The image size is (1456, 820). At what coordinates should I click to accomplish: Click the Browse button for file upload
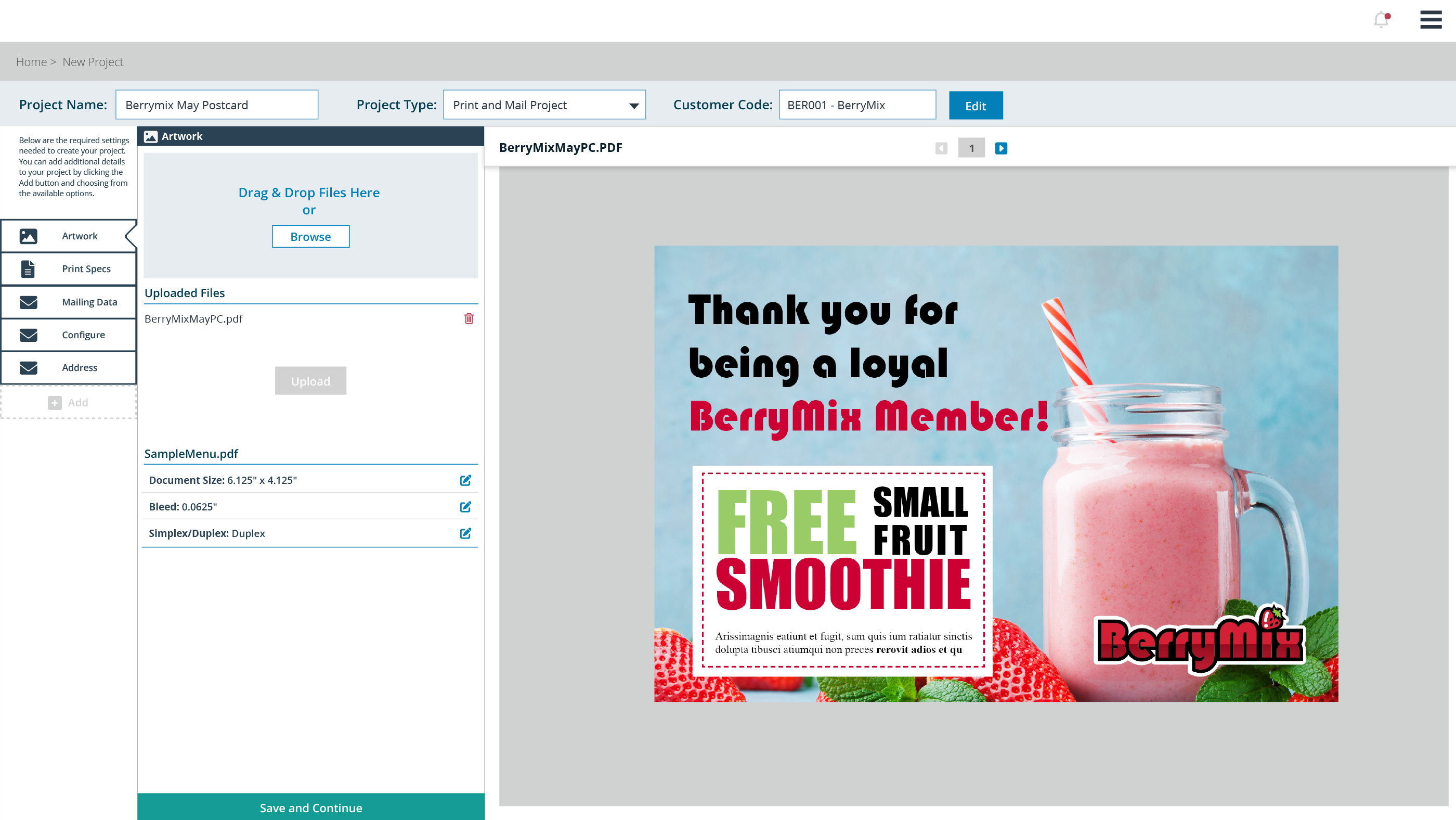pos(310,236)
